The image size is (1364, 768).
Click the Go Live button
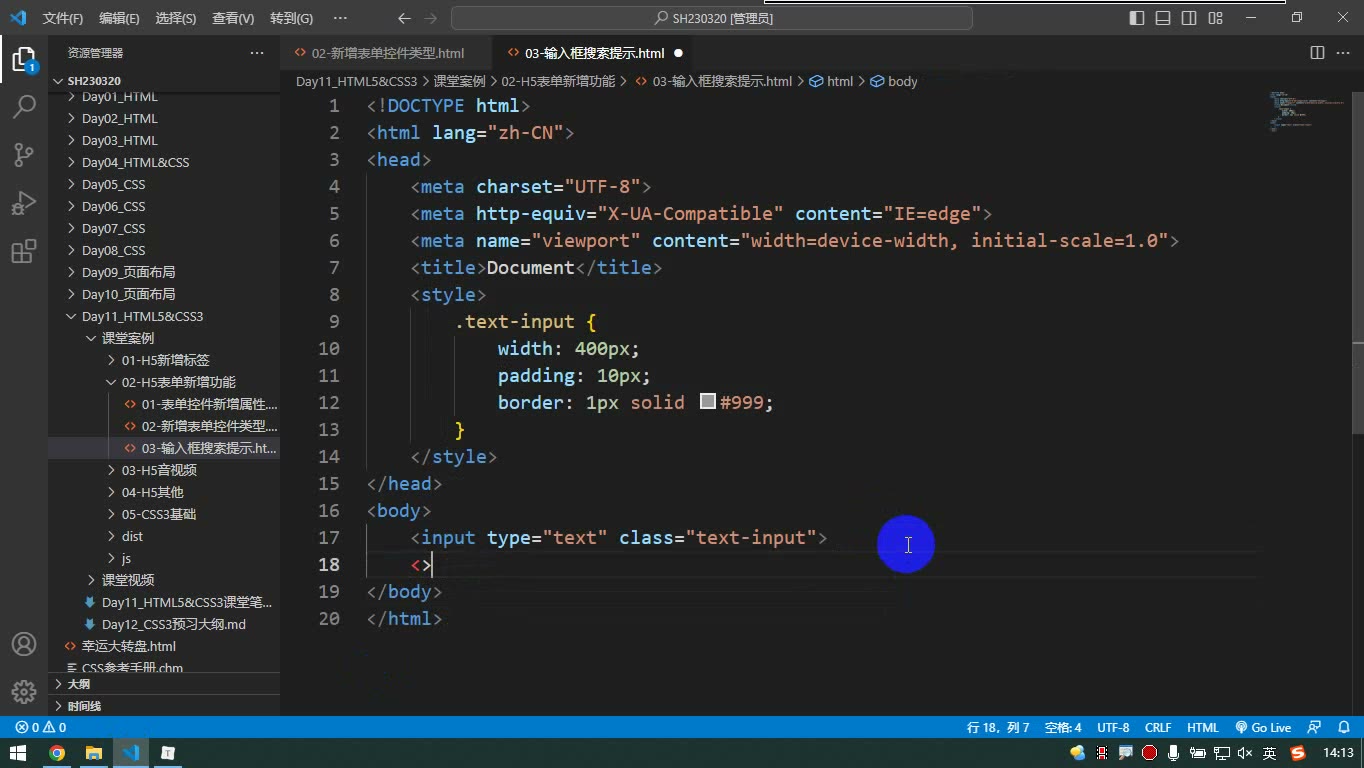[1263, 728]
